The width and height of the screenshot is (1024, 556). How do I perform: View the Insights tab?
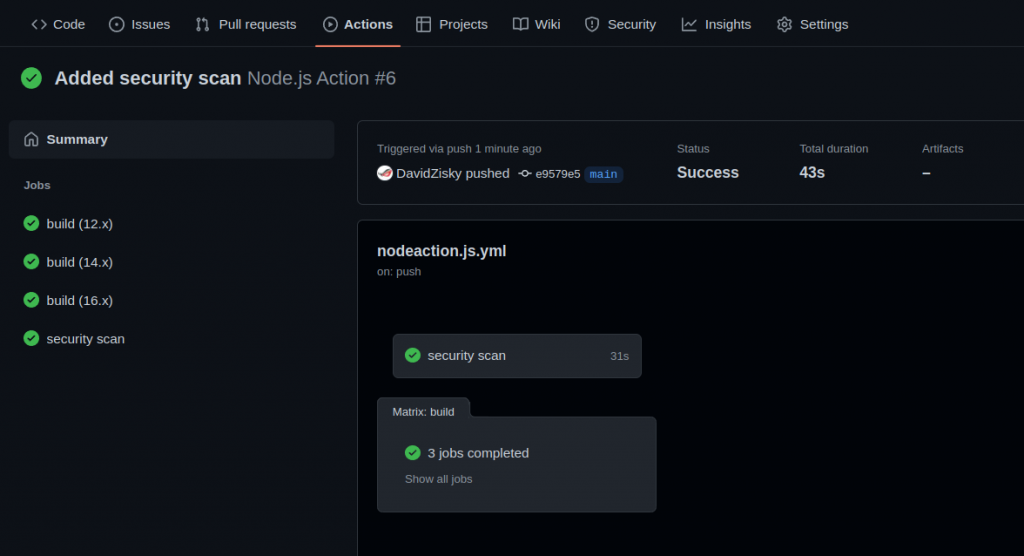(716, 24)
